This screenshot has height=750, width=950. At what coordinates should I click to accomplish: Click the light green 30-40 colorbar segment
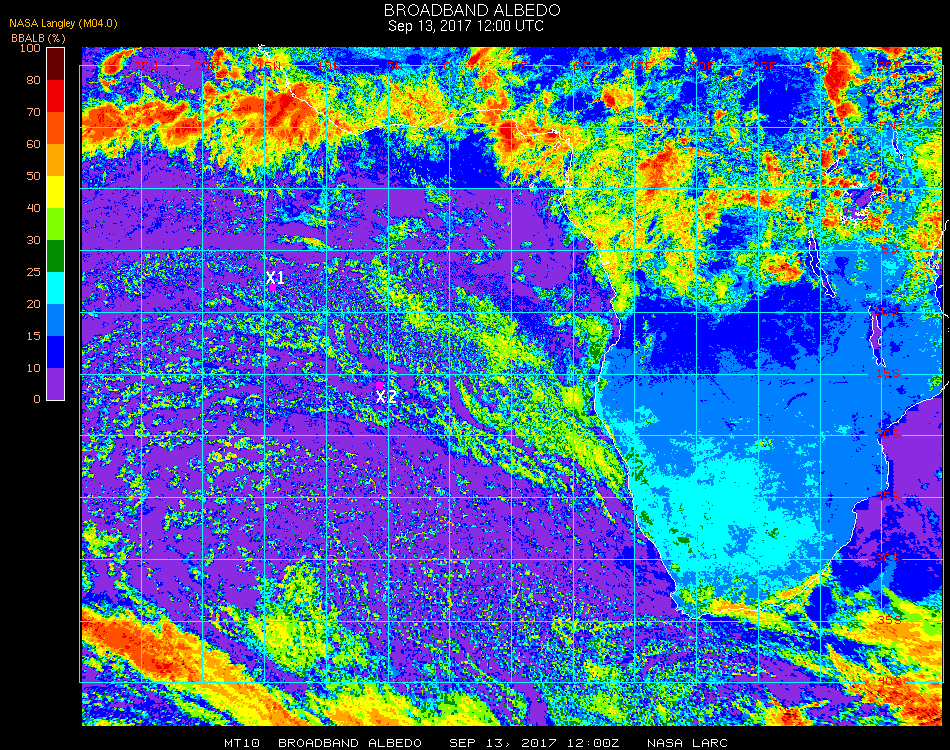55,224
